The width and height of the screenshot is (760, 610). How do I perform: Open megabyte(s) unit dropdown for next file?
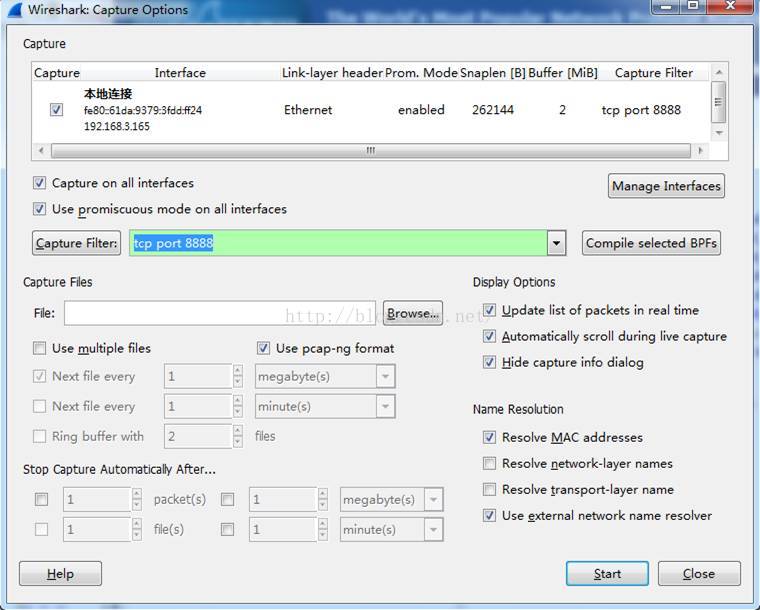point(385,376)
